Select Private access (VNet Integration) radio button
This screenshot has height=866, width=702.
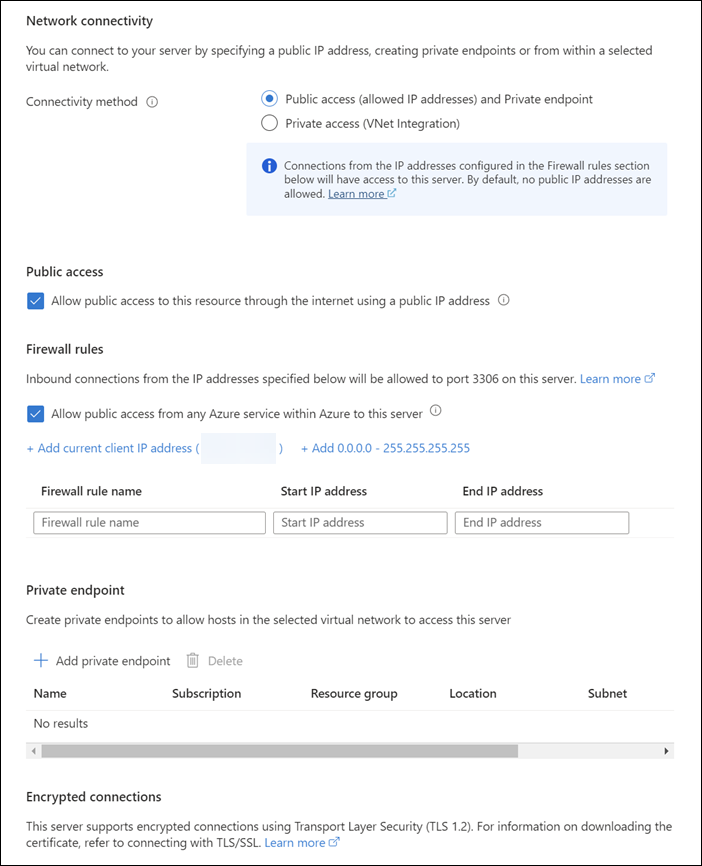coord(269,124)
